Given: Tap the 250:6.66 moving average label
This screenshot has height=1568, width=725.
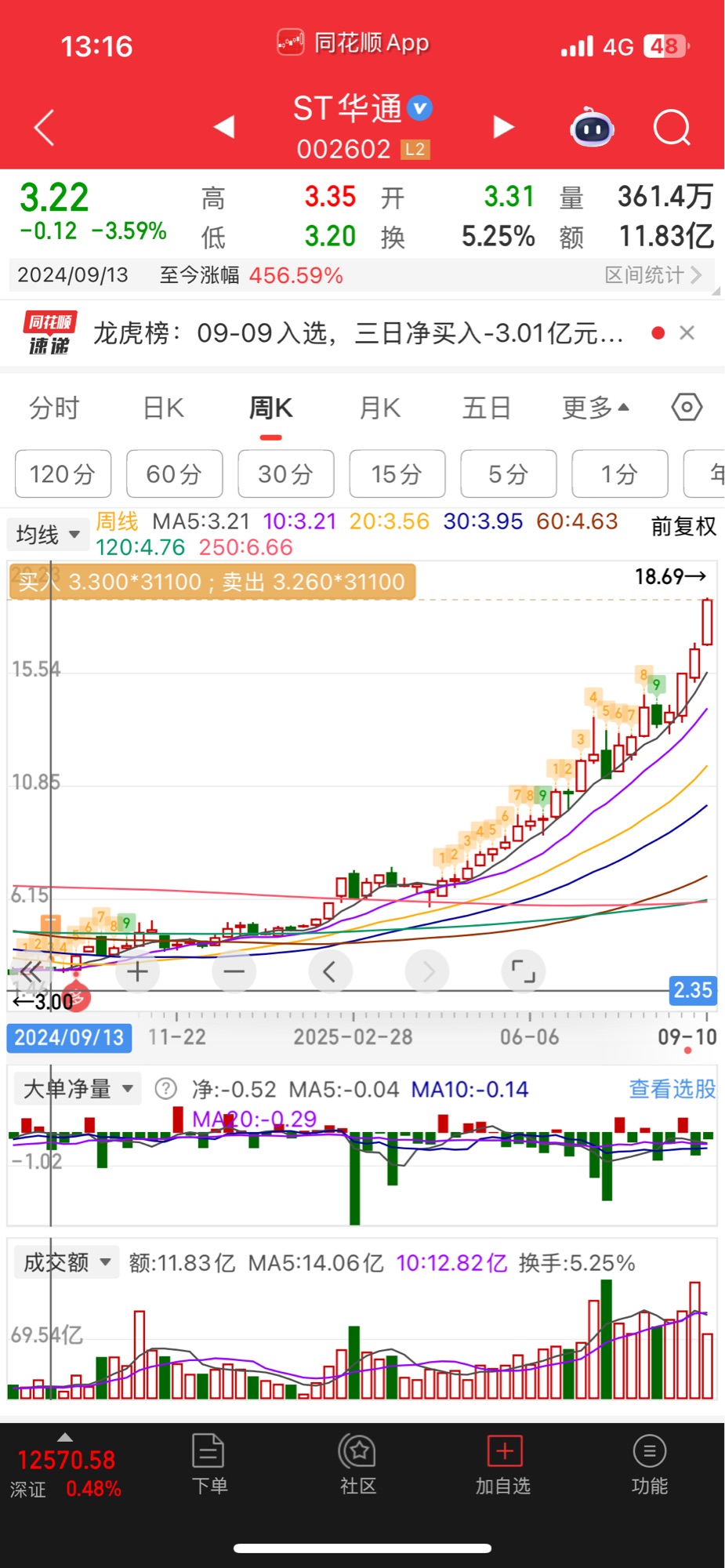Looking at the screenshot, I should click(x=245, y=547).
